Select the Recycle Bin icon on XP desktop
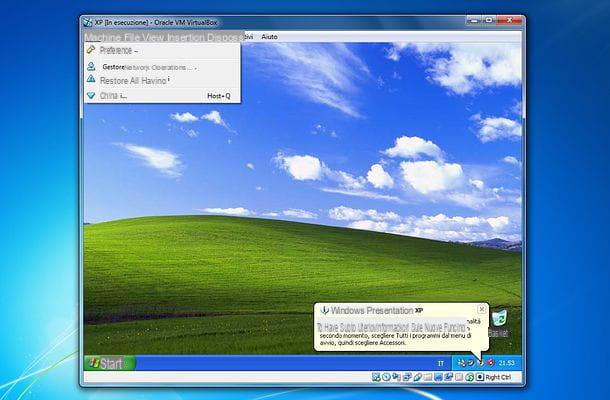This screenshot has height=400, width=610. pyautogui.click(x=498, y=322)
